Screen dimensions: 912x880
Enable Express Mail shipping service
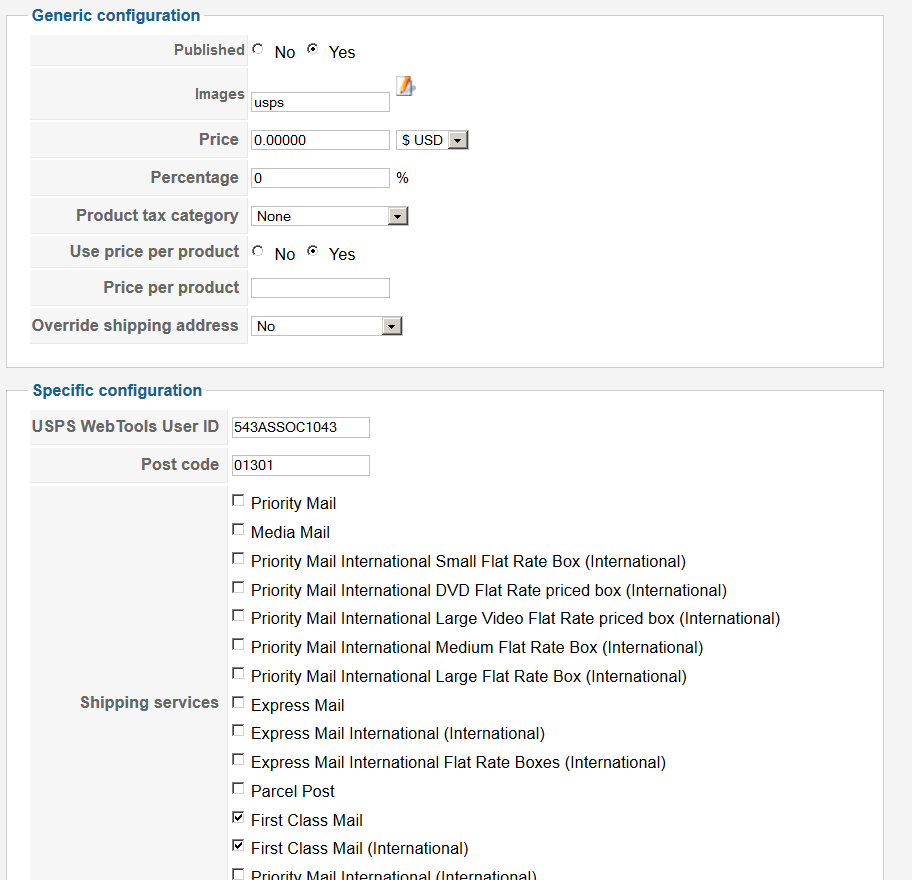(238, 703)
